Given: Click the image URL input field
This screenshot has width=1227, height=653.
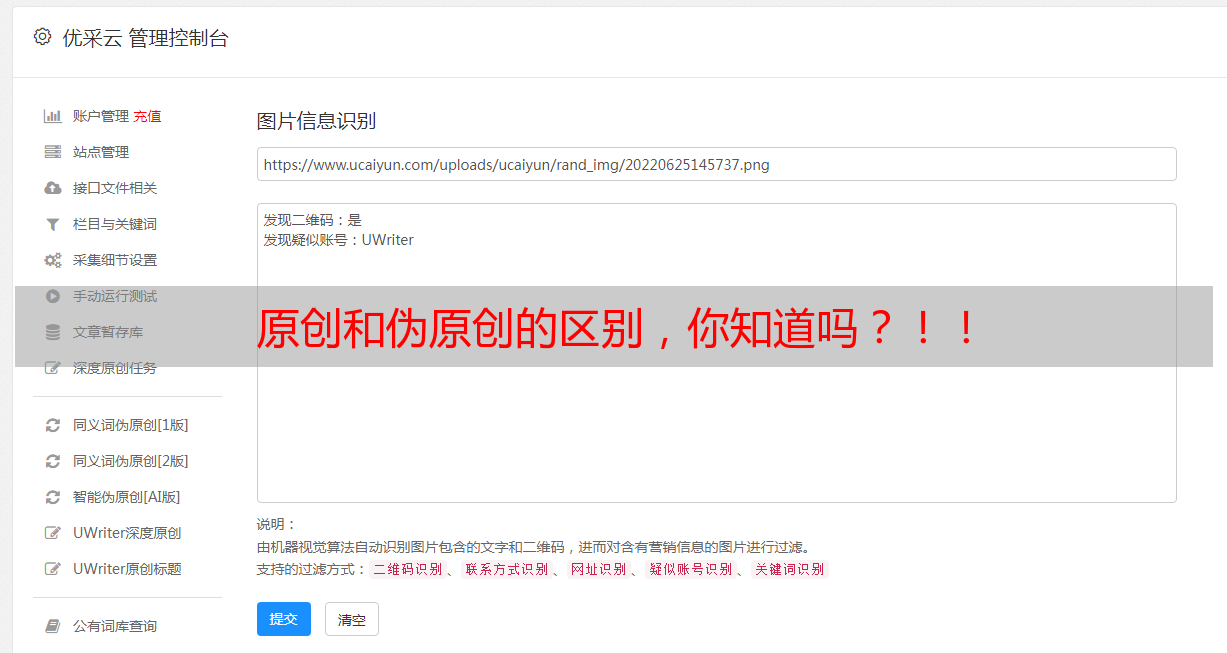Looking at the screenshot, I should tap(716, 164).
